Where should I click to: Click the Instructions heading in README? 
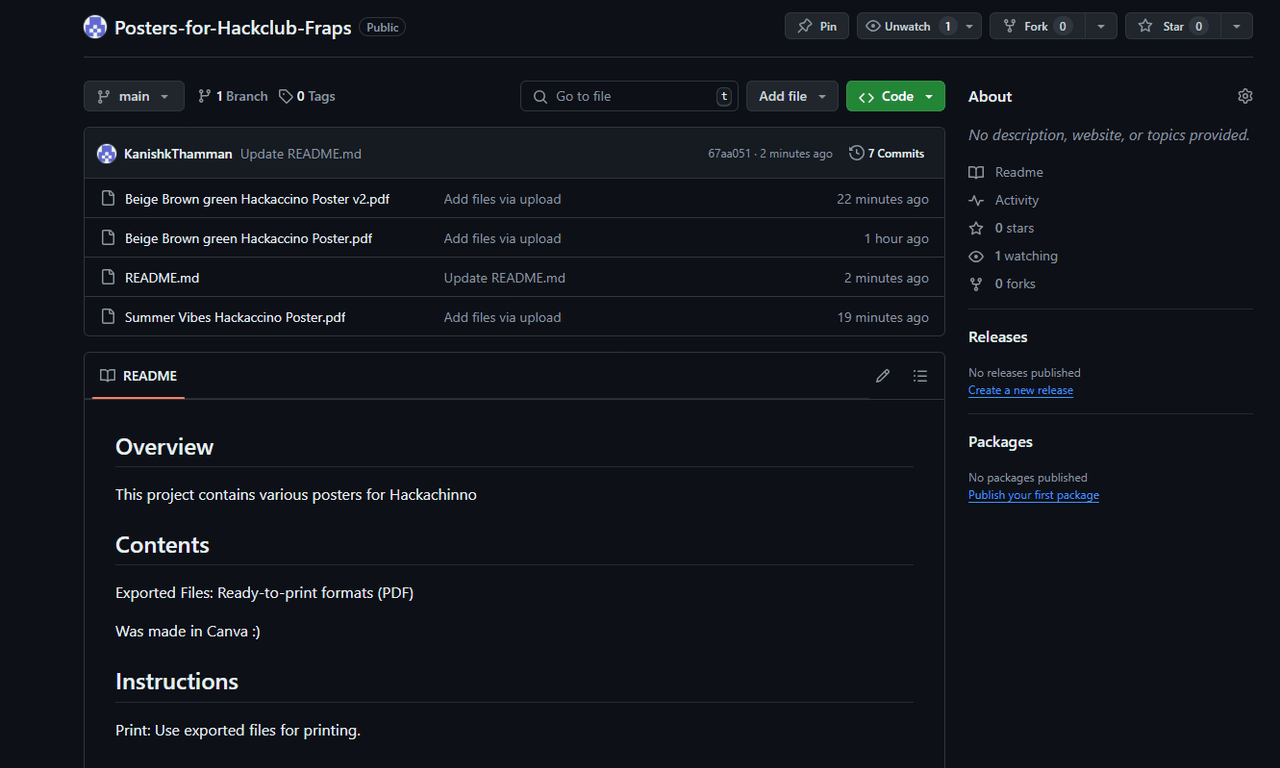click(177, 682)
